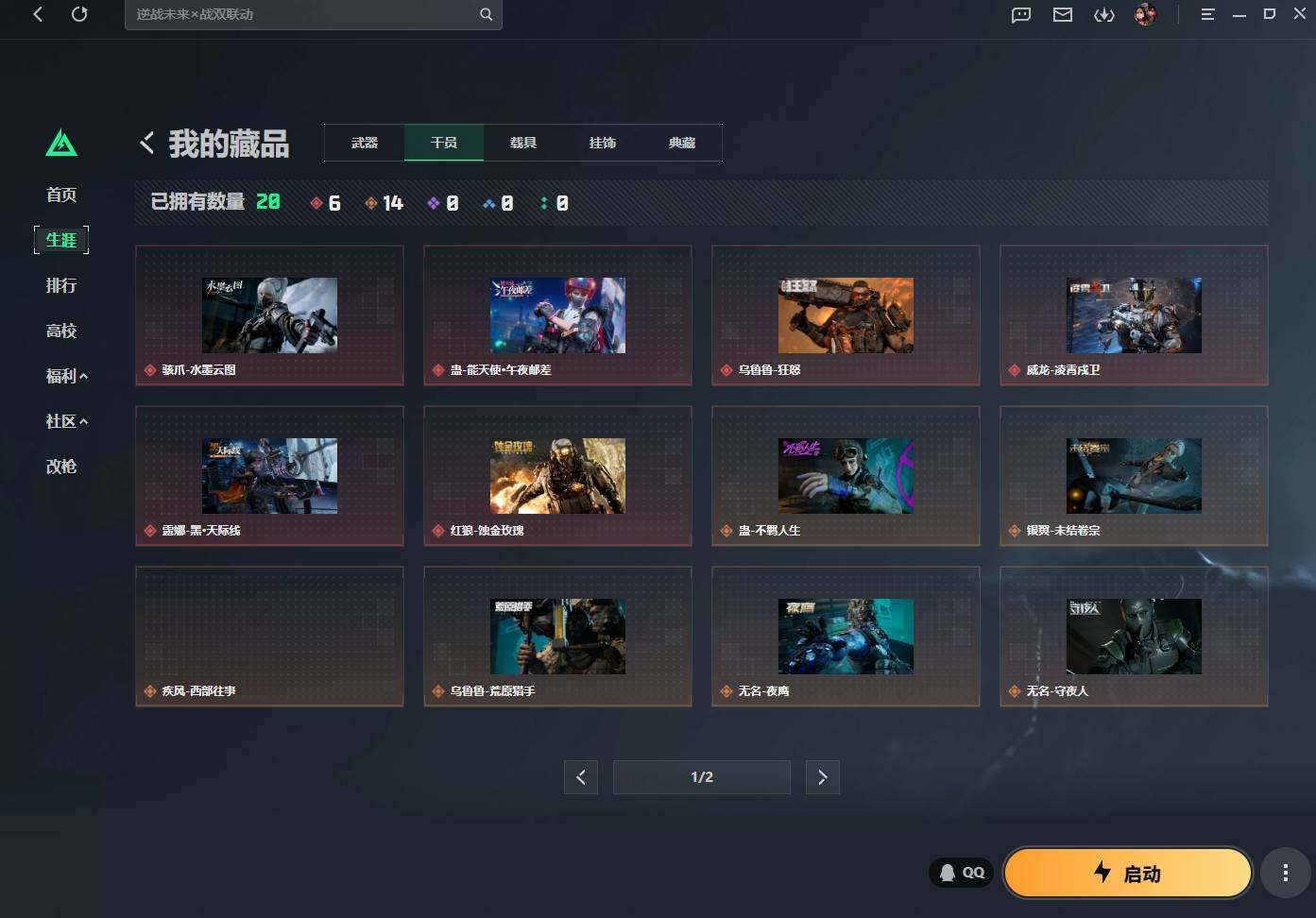Click the 乌鲁鲁-荒原猎手 name label
This screenshot has width=1316, height=918.
point(492,691)
